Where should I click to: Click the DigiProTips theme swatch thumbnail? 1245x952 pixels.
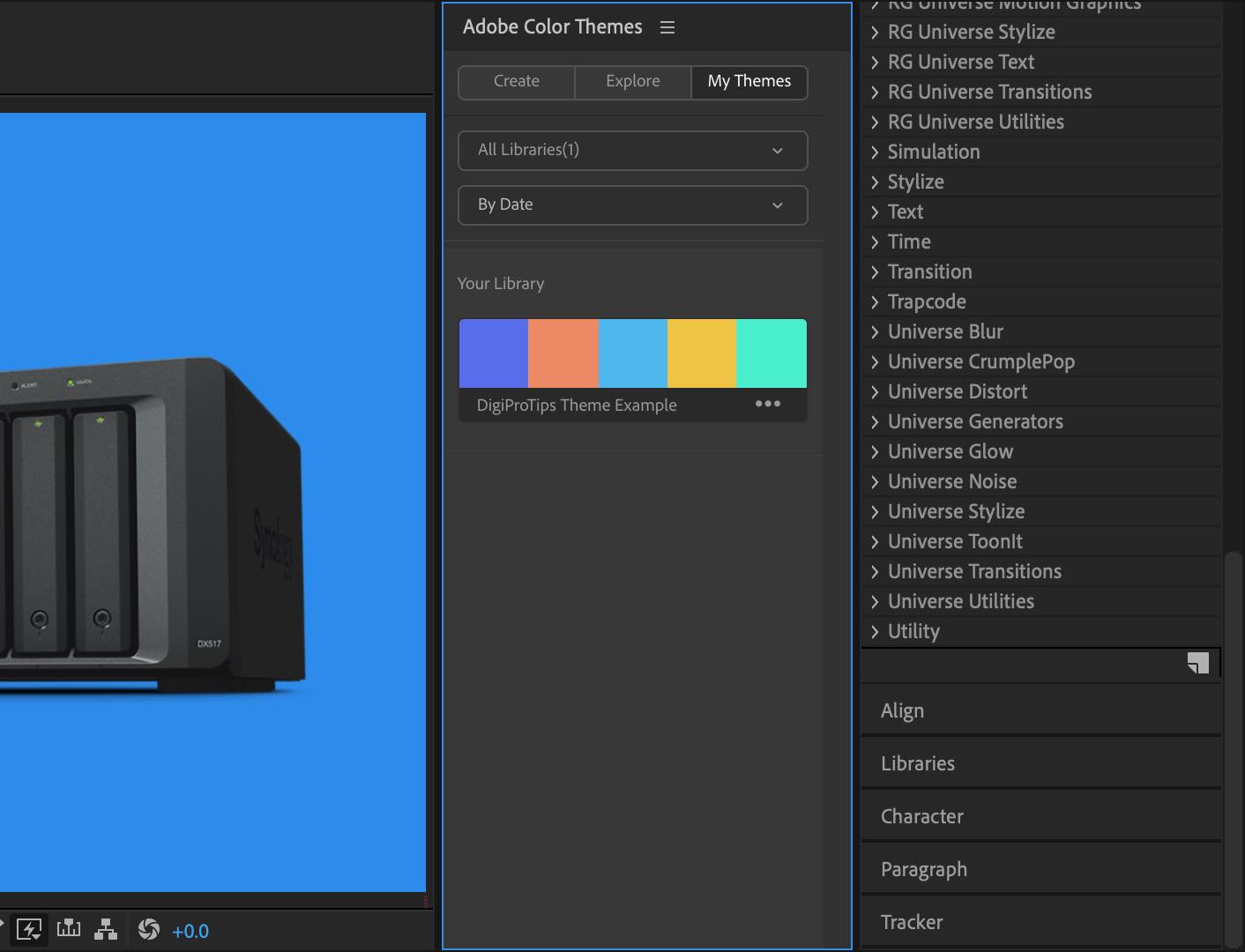click(632, 353)
